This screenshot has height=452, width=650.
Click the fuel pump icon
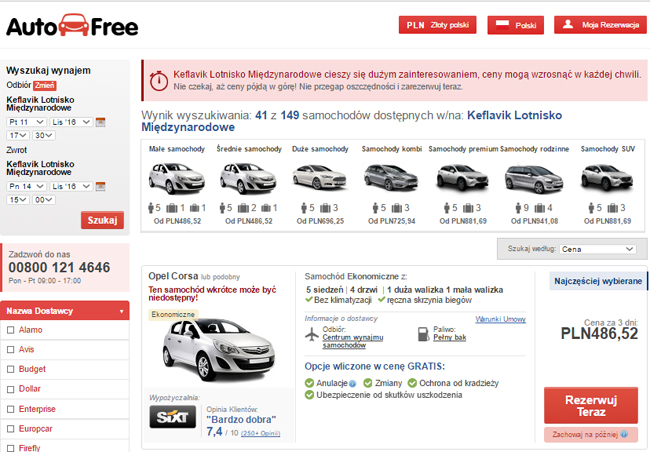click(423, 334)
